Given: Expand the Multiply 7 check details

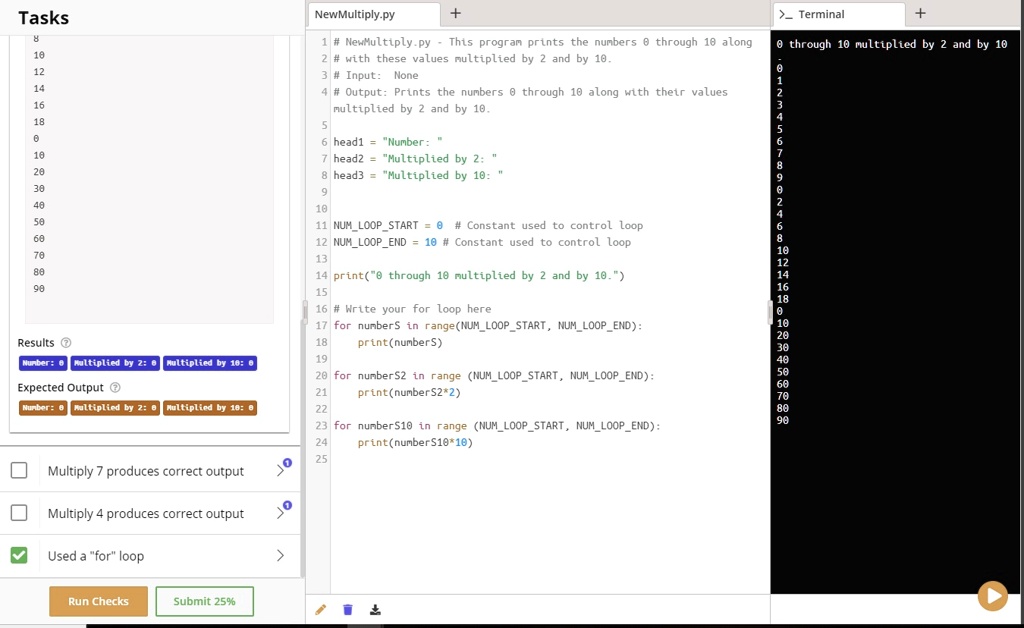Looking at the screenshot, I should tap(280, 470).
